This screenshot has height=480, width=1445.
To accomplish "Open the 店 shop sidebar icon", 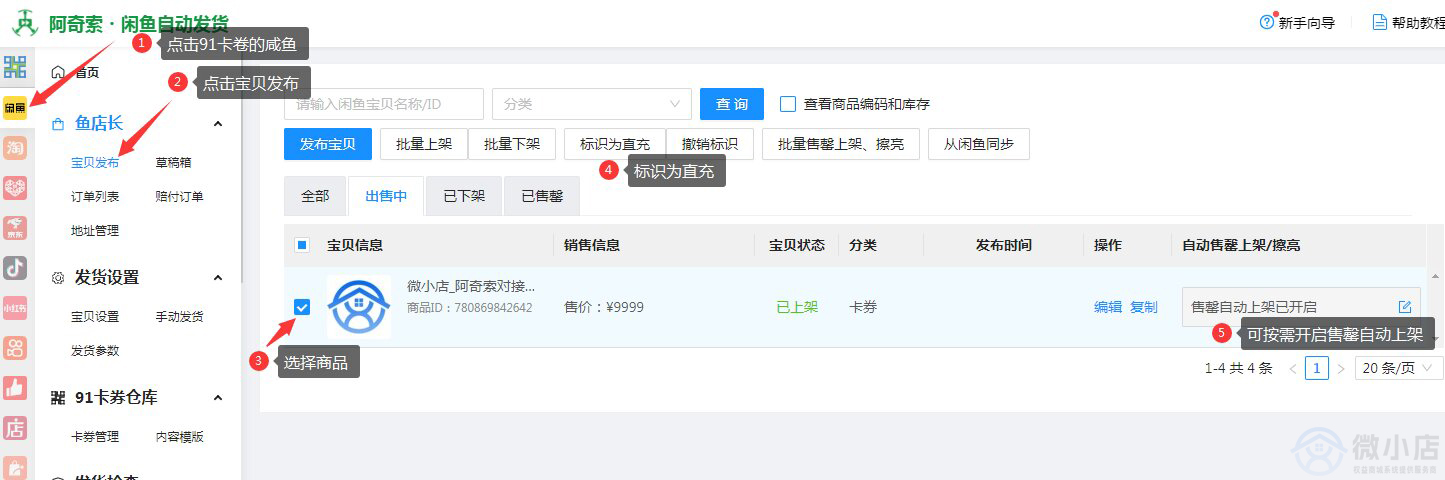I will (x=15, y=428).
